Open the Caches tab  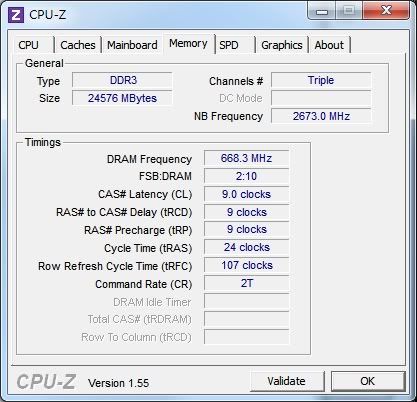tap(78, 45)
